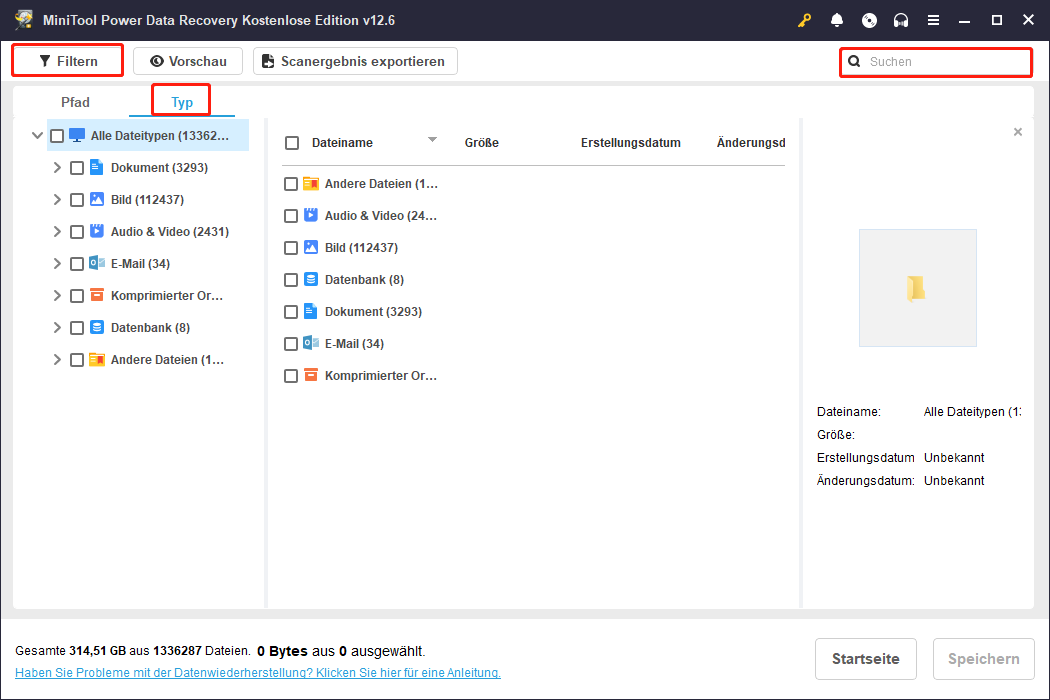Switch to the Typ tab
This screenshot has width=1050, height=700.
[182, 102]
